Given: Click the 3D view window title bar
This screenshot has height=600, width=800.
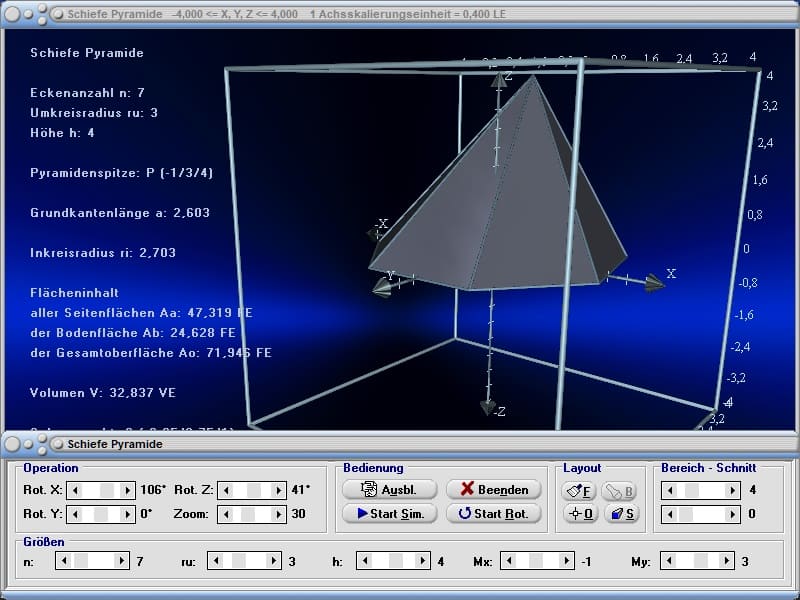Looking at the screenshot, I should click(x=400, y=14).
